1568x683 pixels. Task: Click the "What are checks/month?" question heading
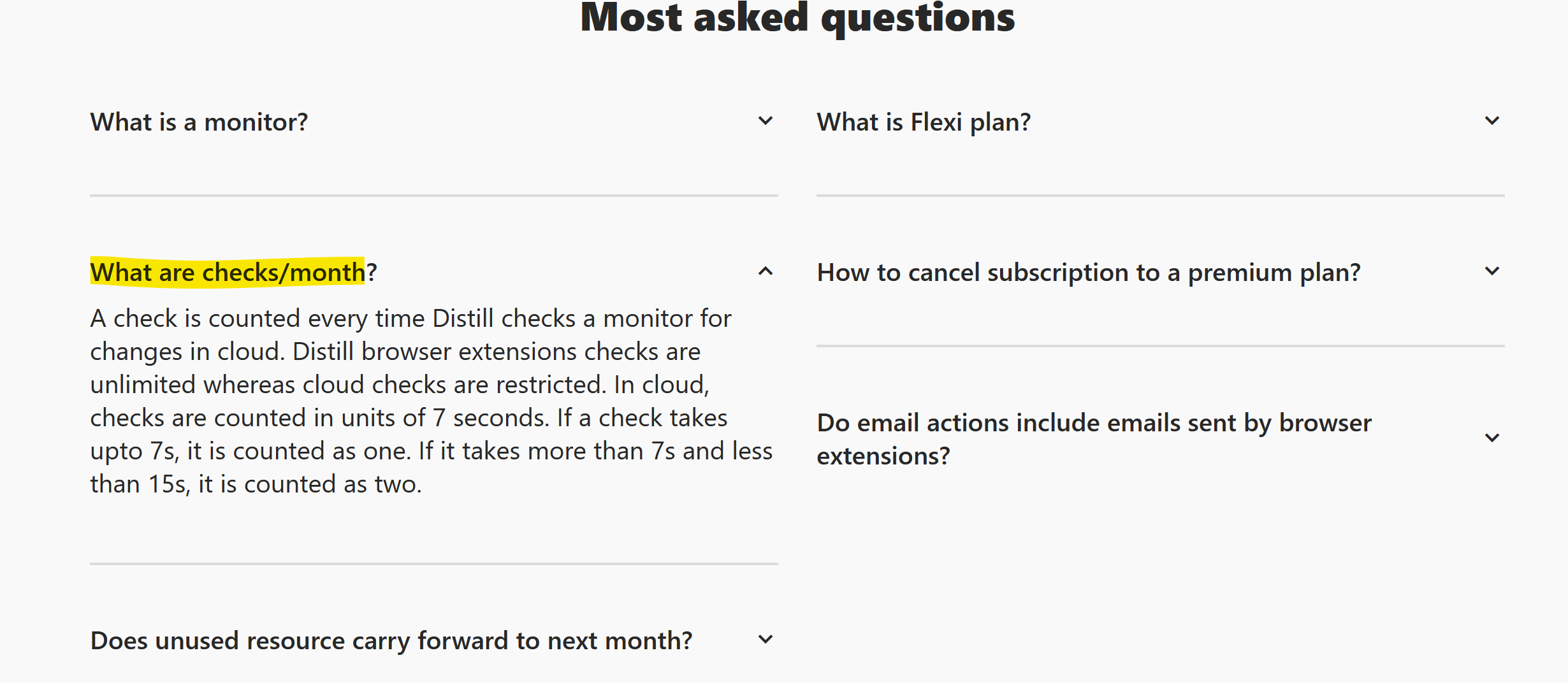pos(233,273)
